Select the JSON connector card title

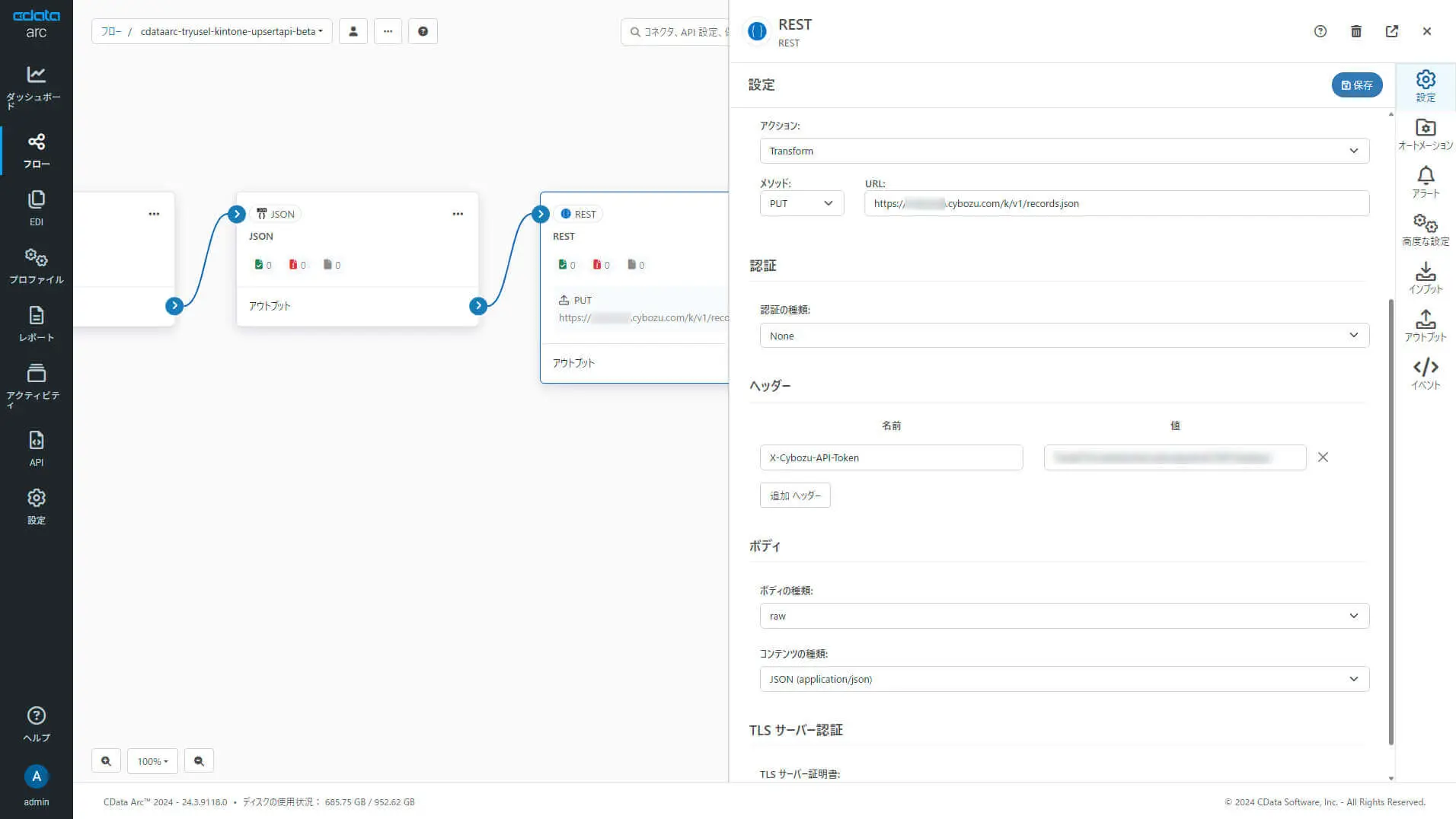point(261,237)
